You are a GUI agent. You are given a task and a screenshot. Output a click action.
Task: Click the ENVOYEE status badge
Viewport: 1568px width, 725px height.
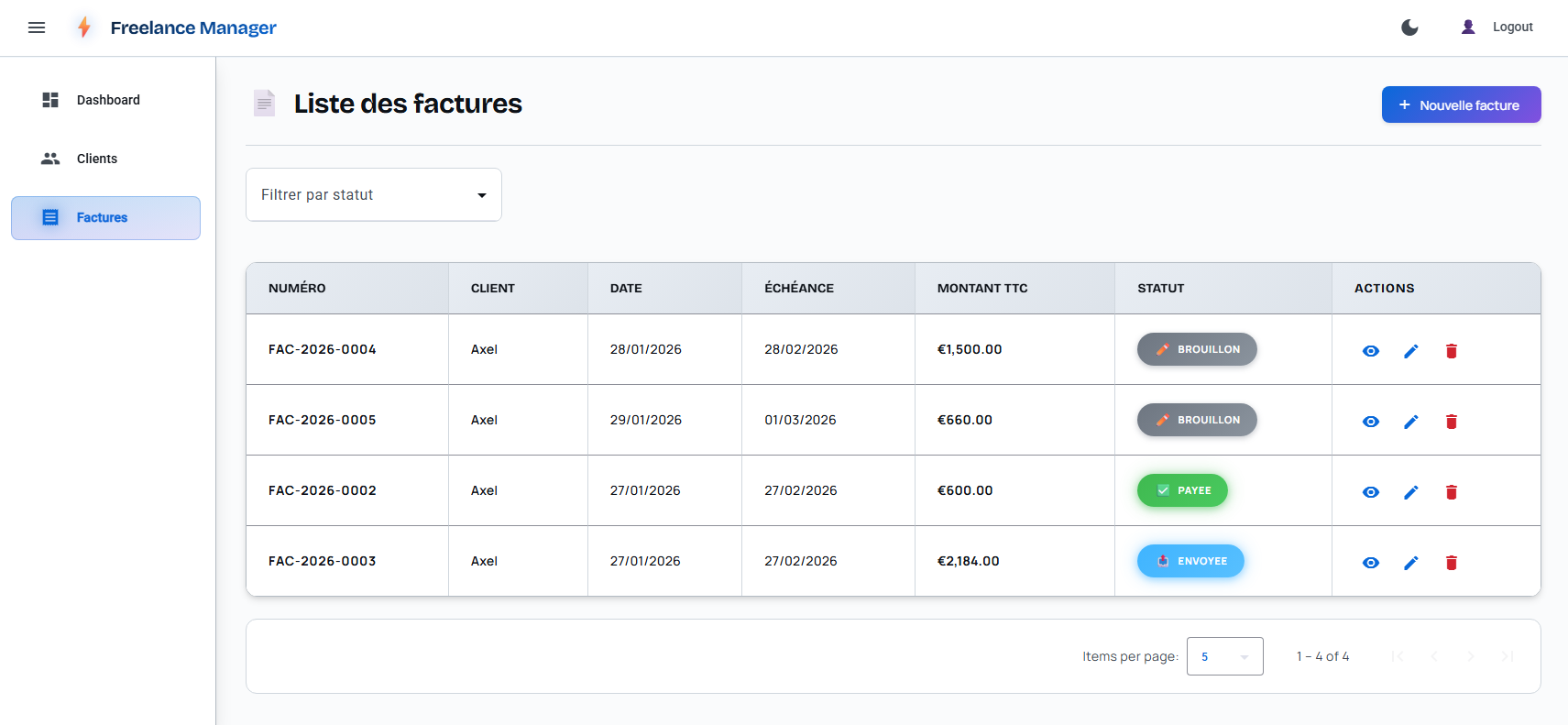1190,561
